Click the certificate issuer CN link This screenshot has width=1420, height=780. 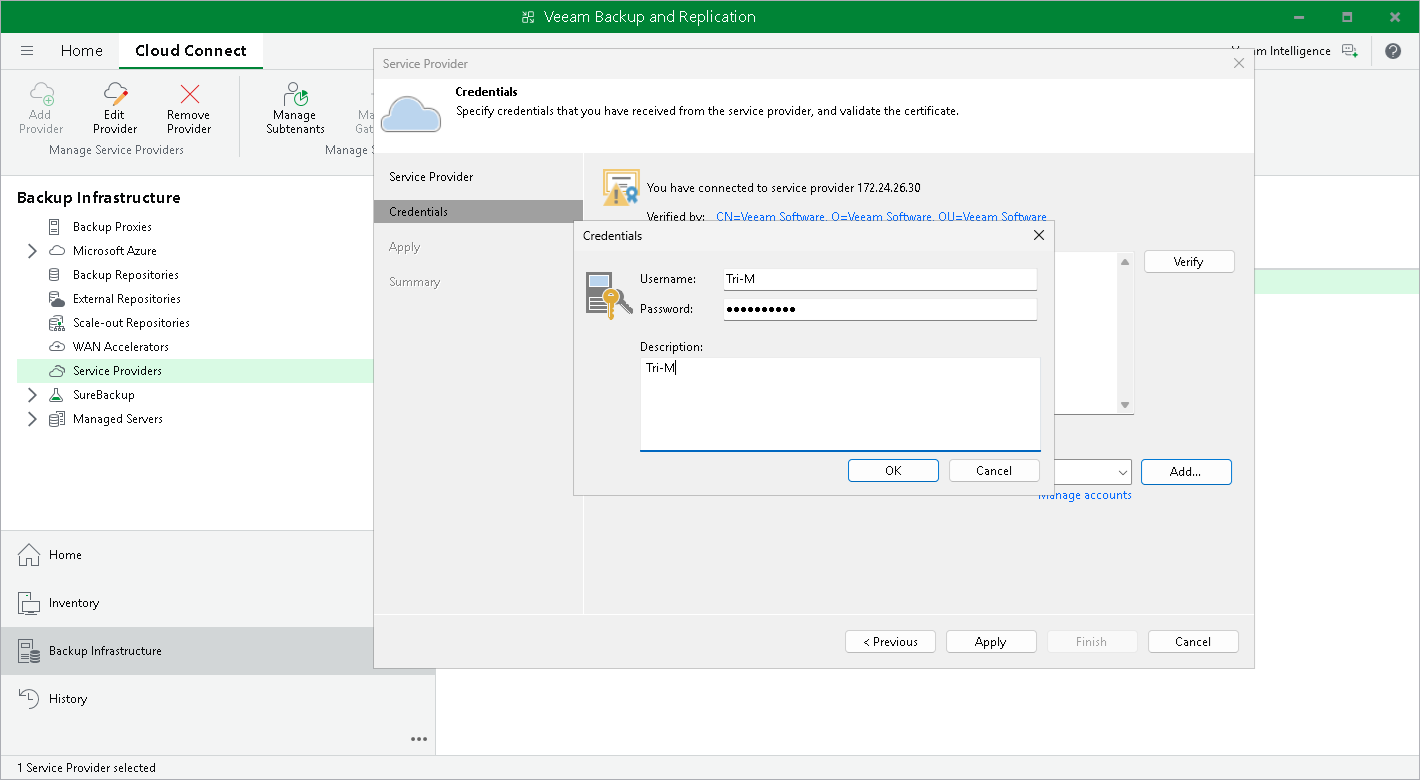pyautogui.click(x=881, y=217)
